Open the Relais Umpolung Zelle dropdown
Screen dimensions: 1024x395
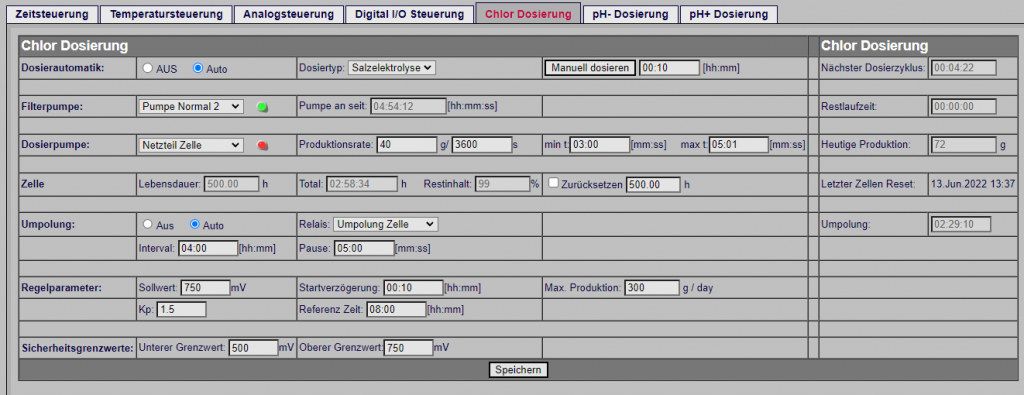tap(385, 224)
